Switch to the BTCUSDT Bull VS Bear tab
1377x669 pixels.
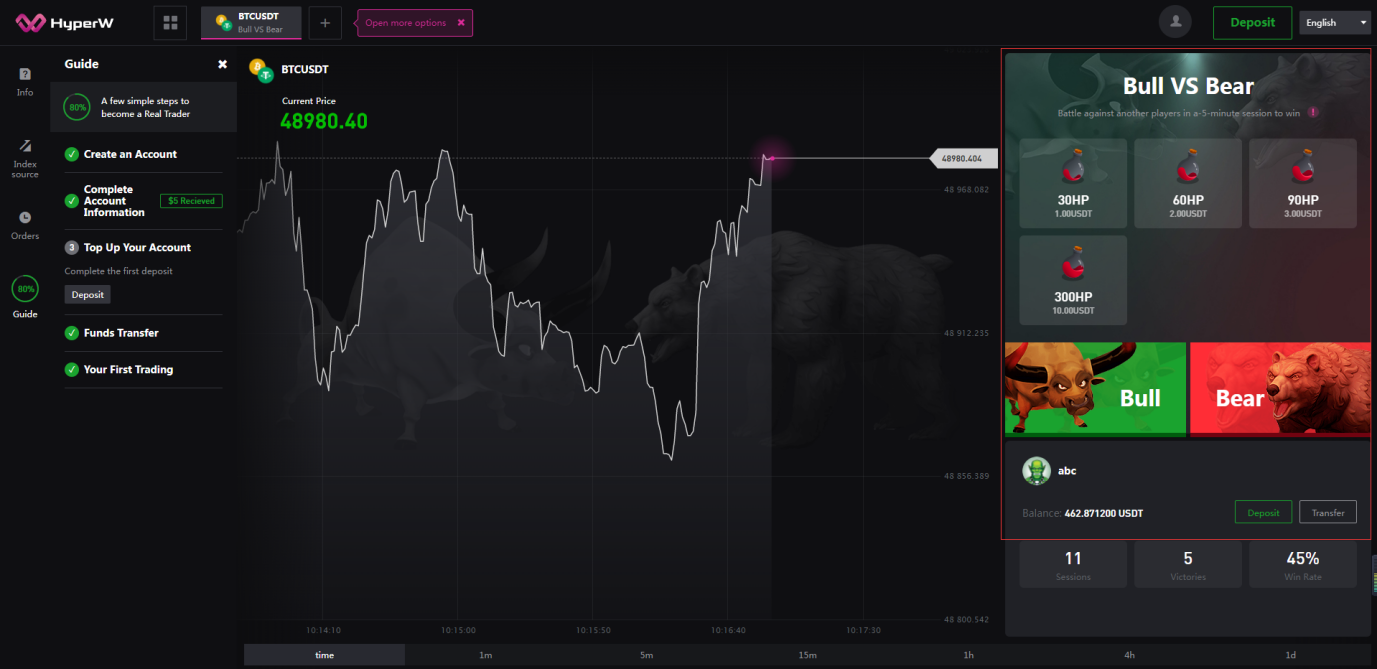click(251, 23)
